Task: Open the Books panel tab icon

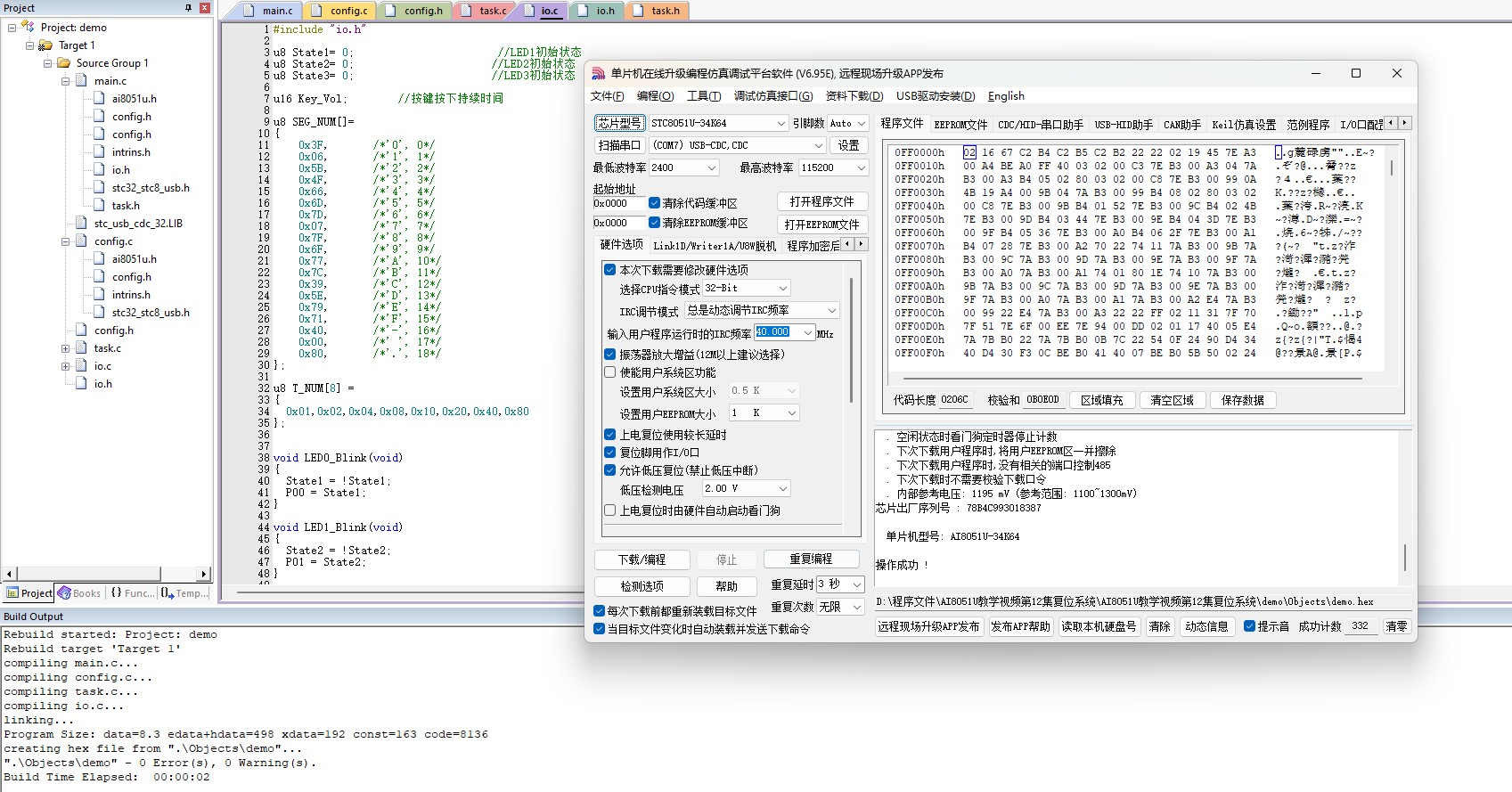Action: click(x=64, y=592)
